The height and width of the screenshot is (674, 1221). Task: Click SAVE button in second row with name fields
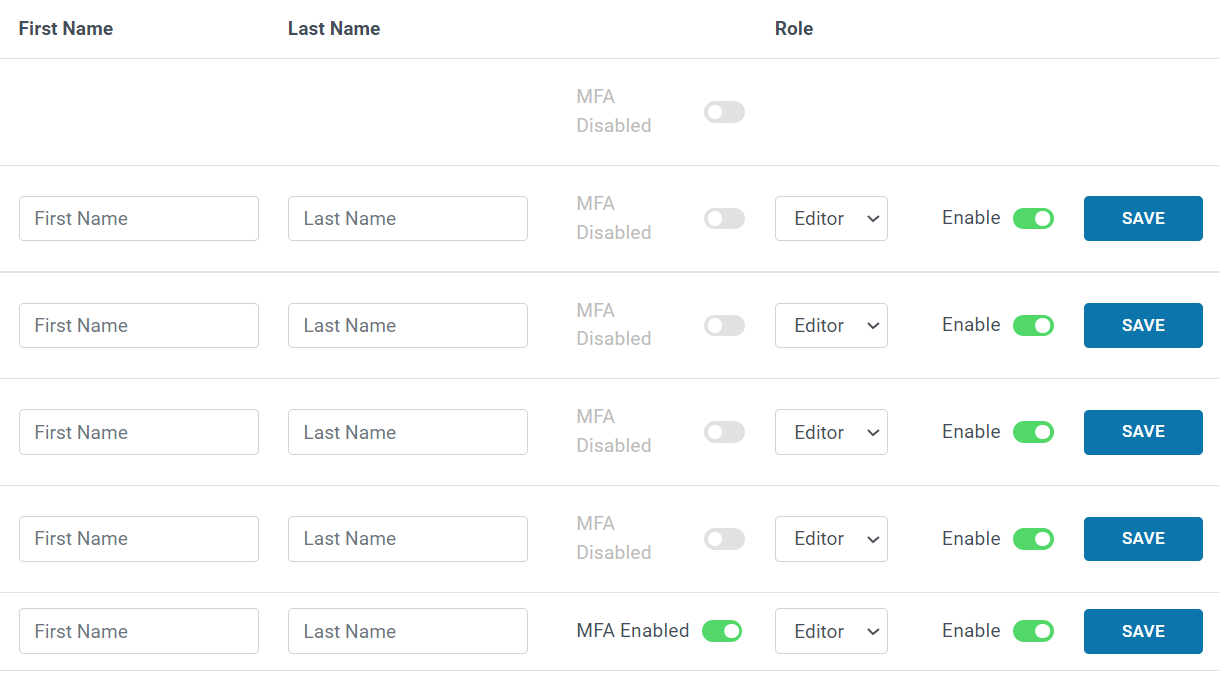pyautogui.click(x=1143, y=325)
